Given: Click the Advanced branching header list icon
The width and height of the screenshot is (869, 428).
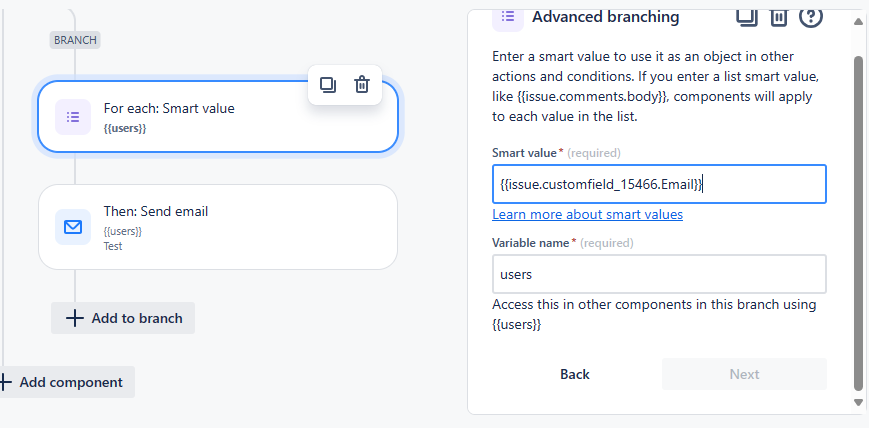Looking at the screenshot, I should pyautogui.click(x=507, y=17).
